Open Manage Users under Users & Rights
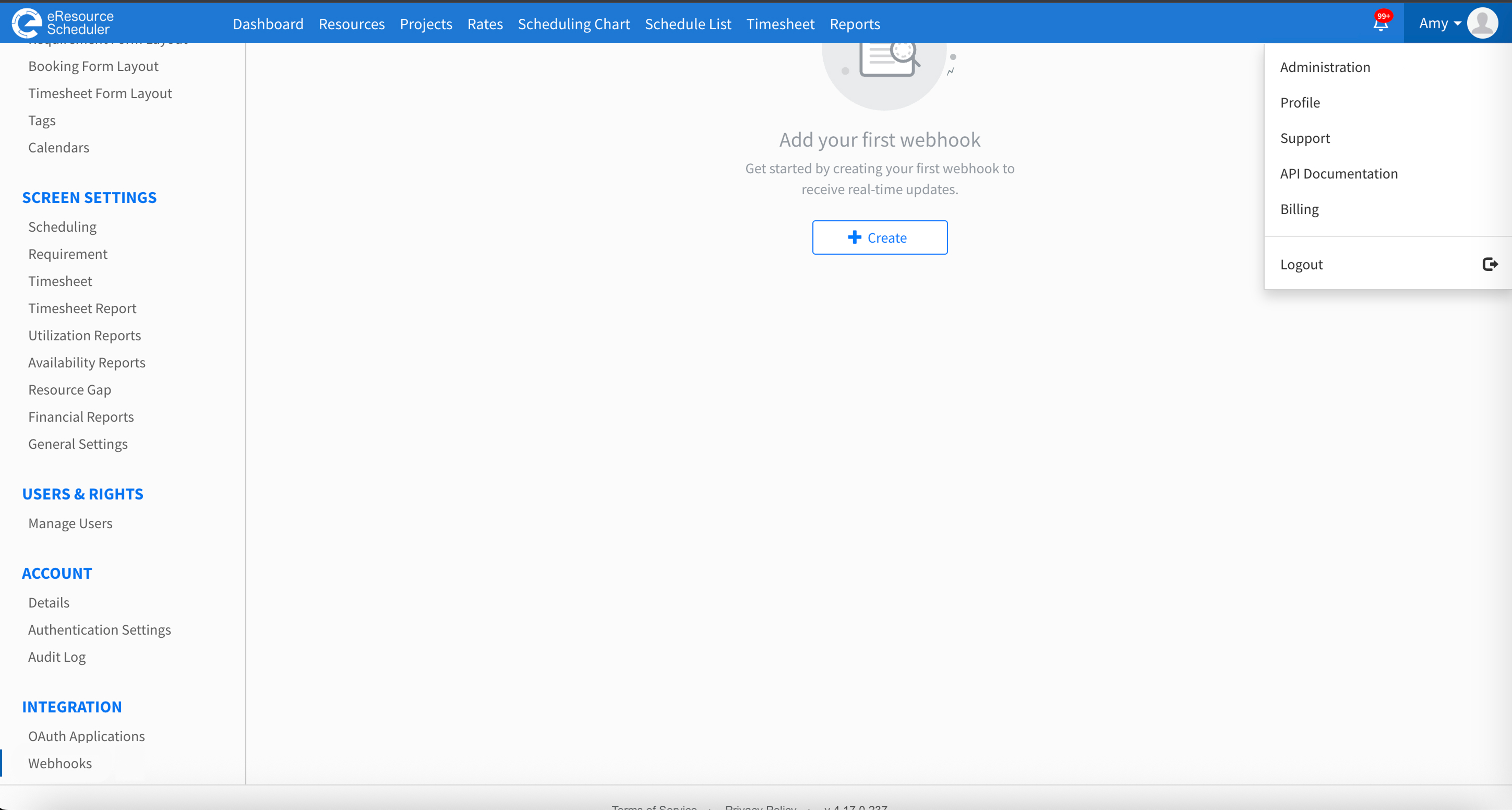Image resolution: width=1512 pixels, height=810 pixels. coord(70,523)
